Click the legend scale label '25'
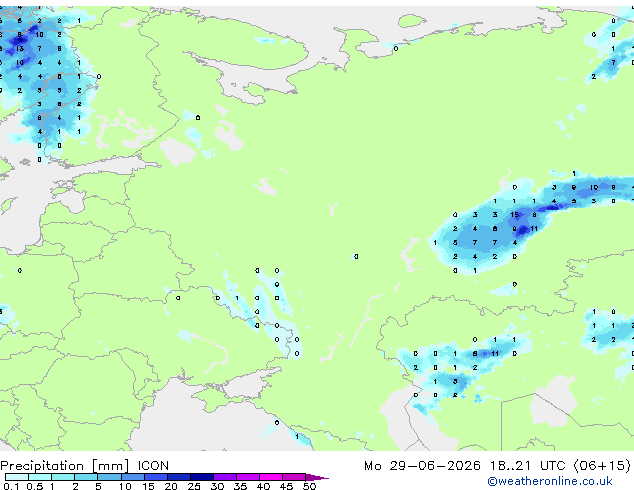This screenshot has height=490, width=634. 194,486
